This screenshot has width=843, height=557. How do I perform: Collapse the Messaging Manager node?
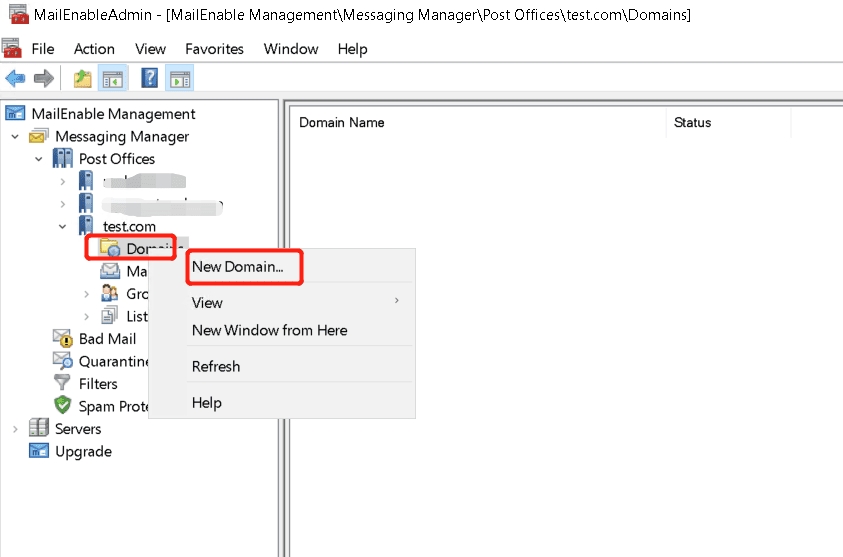(15, 137)
